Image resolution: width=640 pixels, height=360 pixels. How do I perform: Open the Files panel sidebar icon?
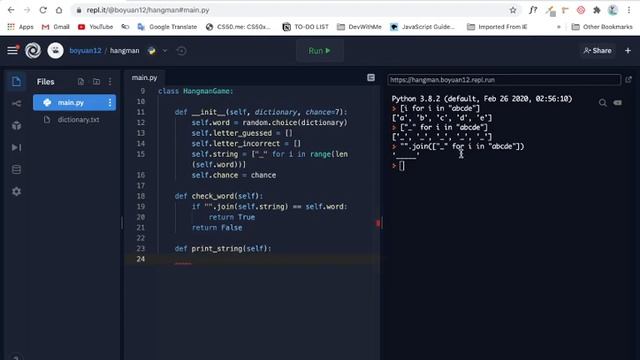pos(16,81)
